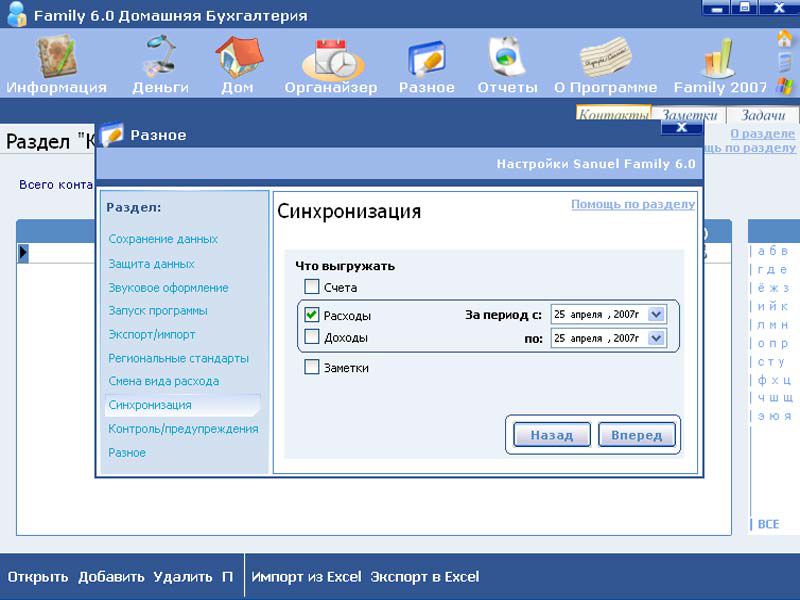Uncheck the Расходы checkbox
800x600 pixels.
click(312, 315)
